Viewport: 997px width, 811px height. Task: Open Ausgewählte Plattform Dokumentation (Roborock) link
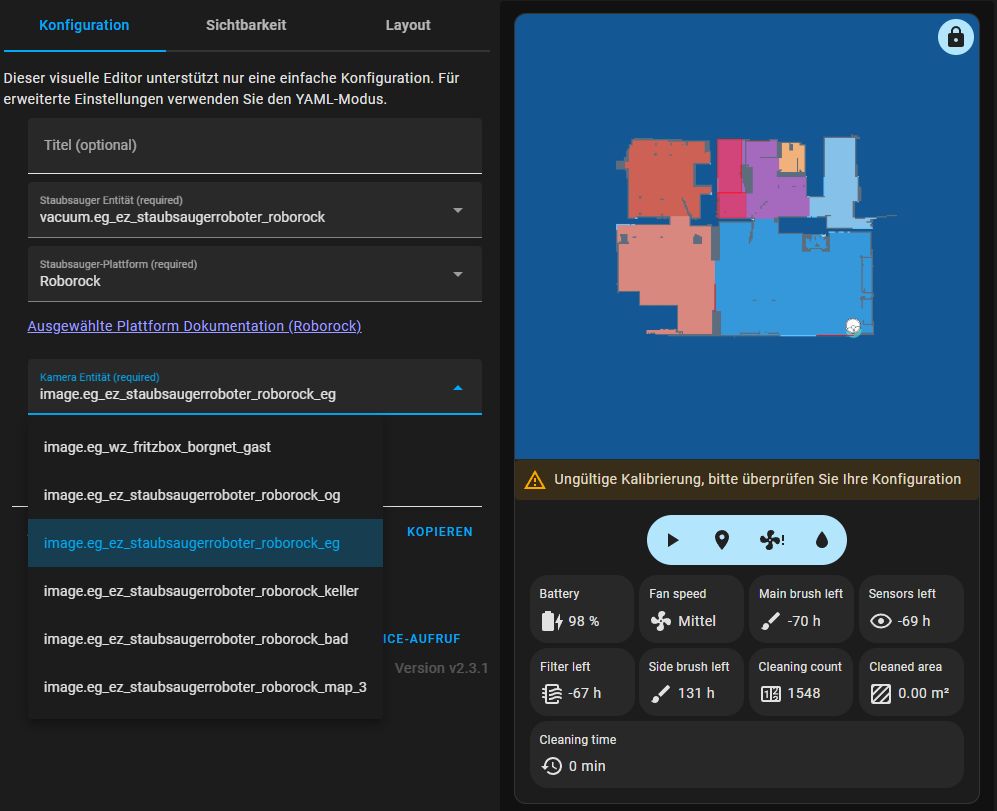pos(194,326)
